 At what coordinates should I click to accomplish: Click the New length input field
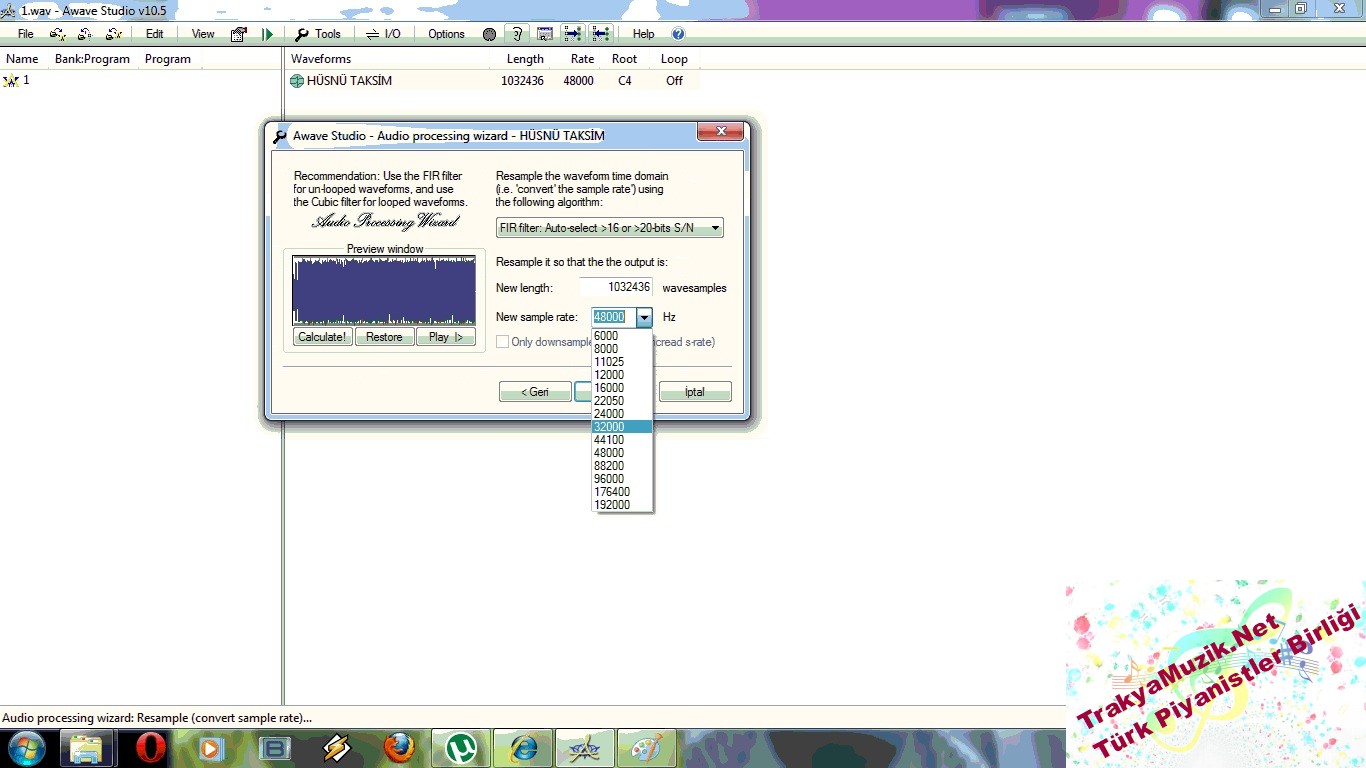pyautogui.click(x=616, y=287)
